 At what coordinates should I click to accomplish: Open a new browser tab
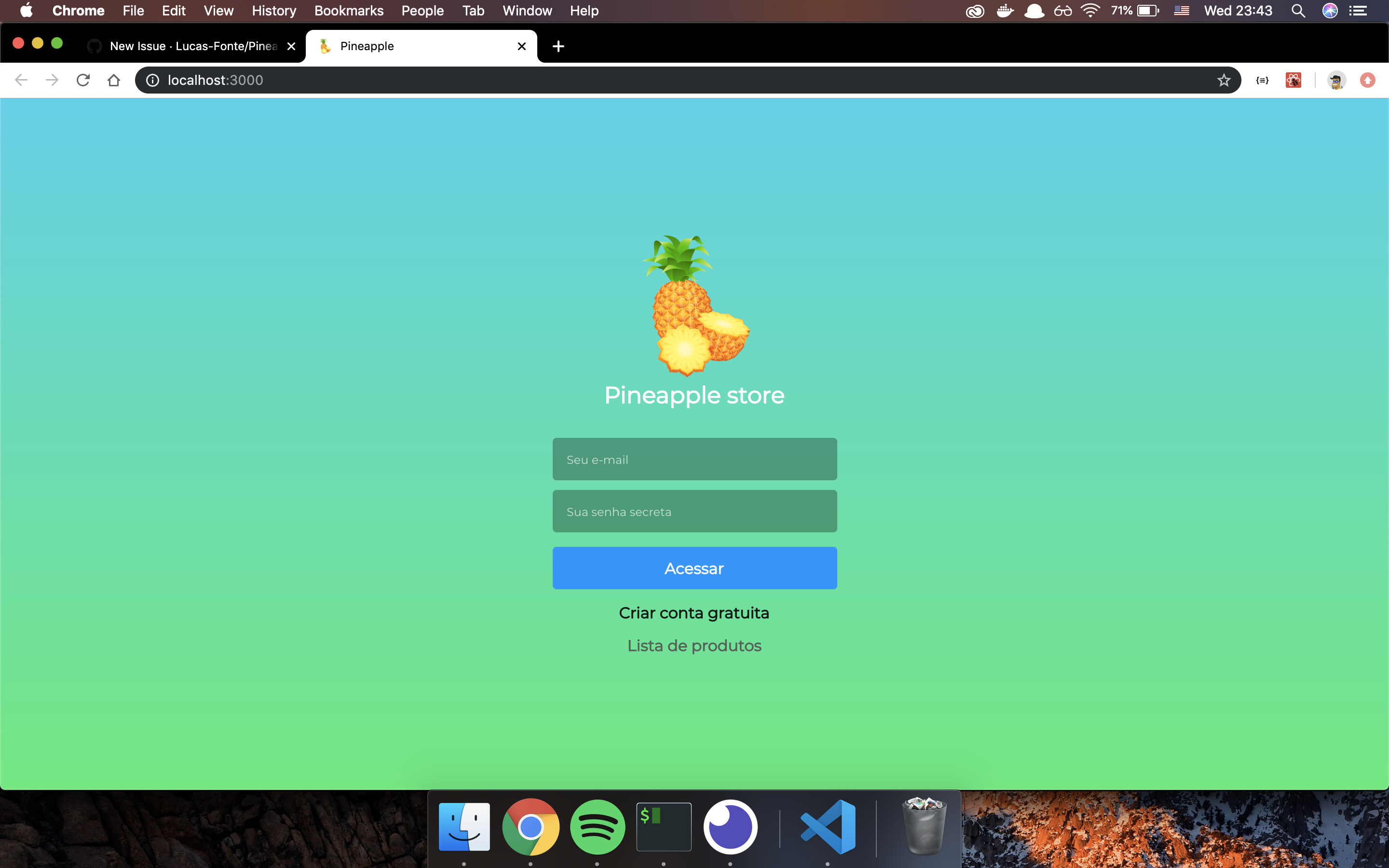[558, 46]
